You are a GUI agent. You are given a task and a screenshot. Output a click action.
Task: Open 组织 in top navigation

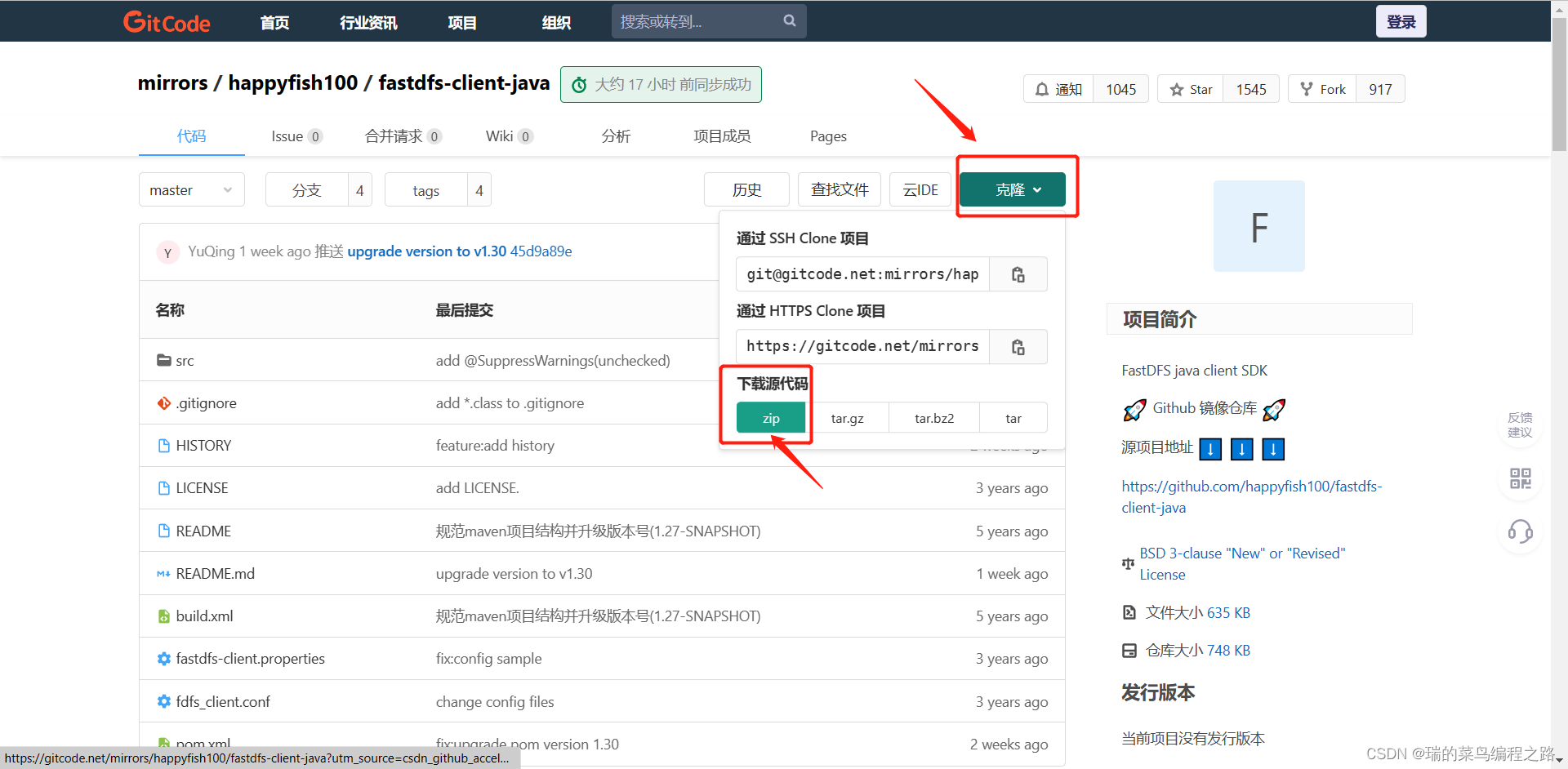(x=556, y=23)
